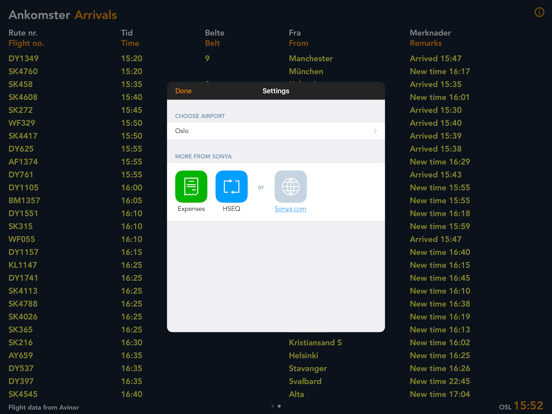Tap flight DY537
Screen dimensions: 552x414
(21, 369)
